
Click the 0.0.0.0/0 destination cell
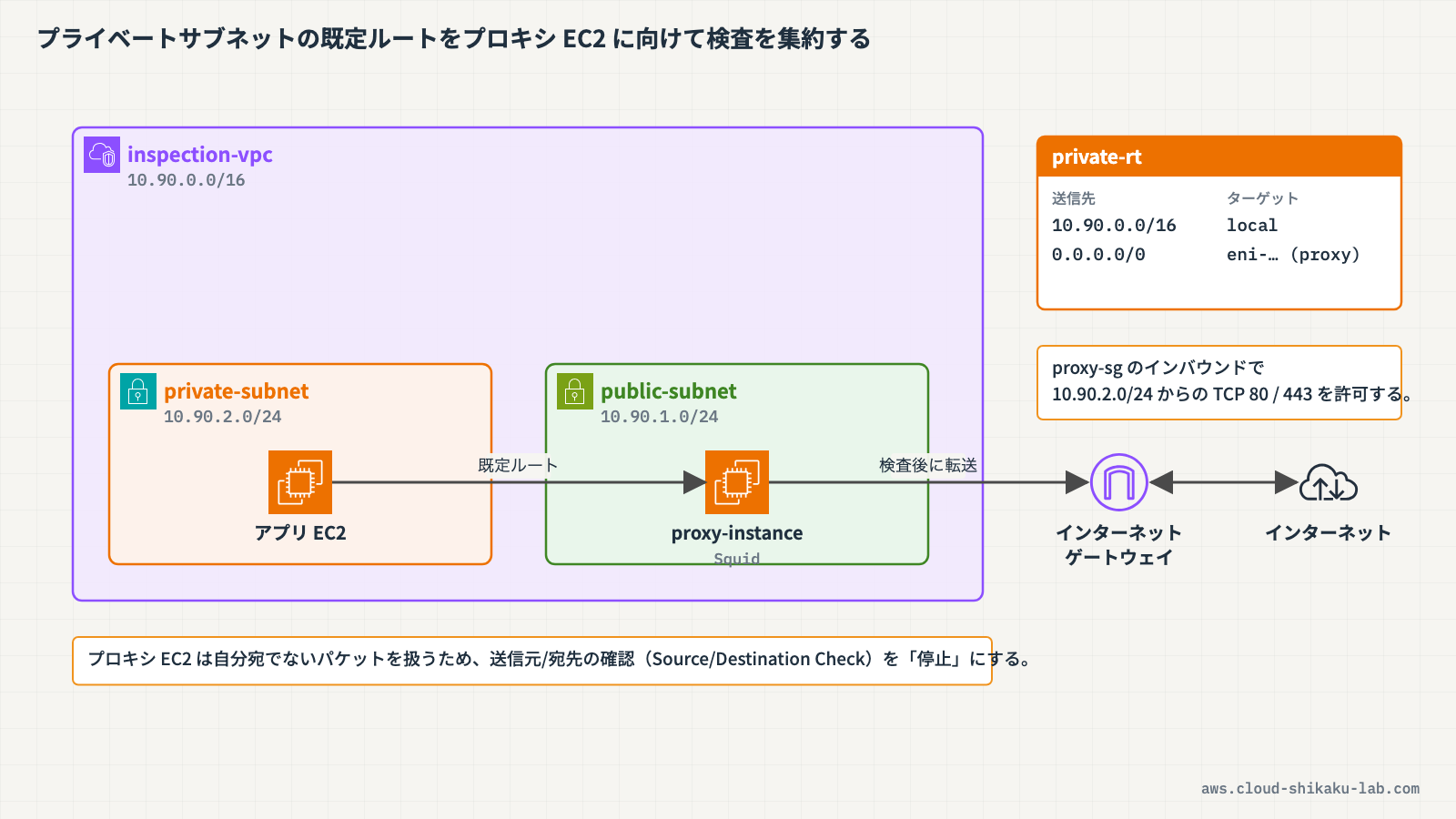click(x=1098, y=255)
